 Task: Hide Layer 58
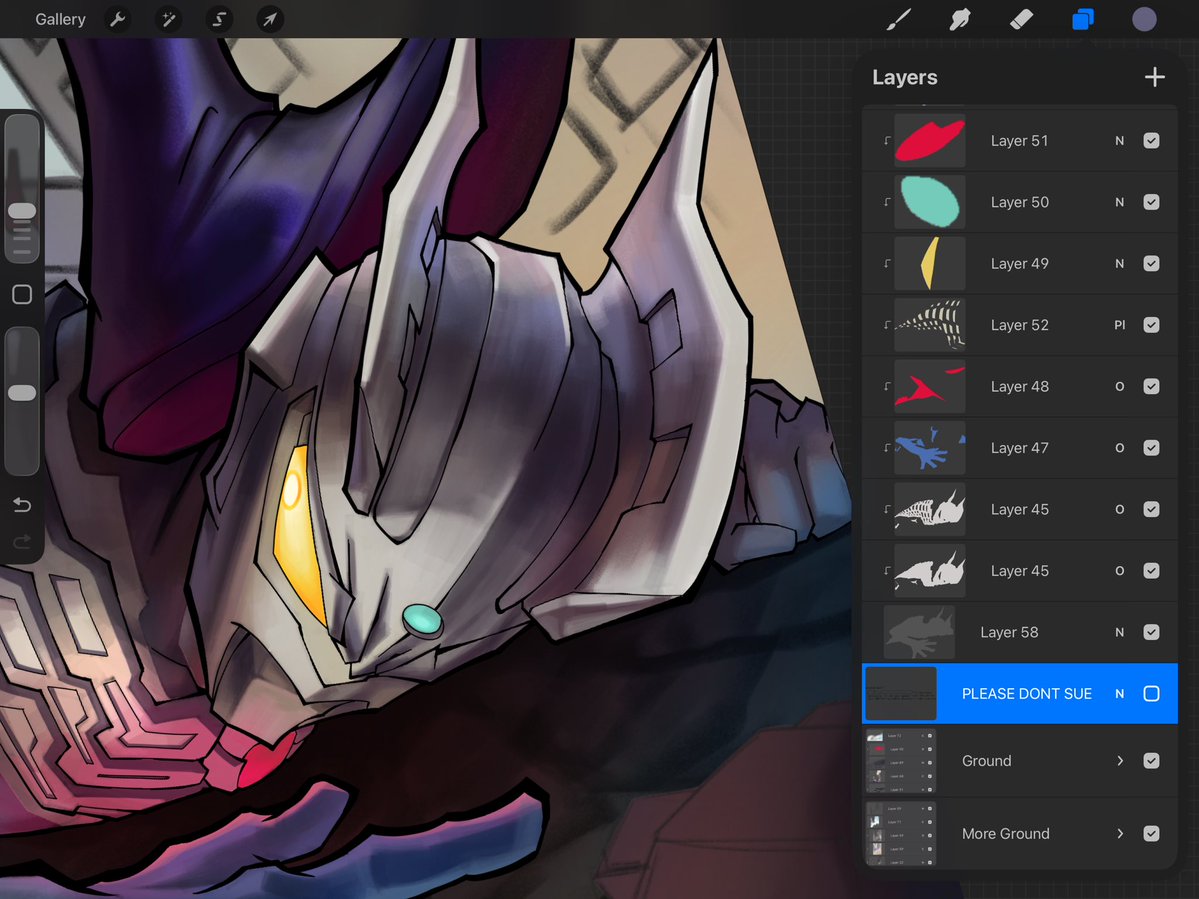pos(1152,632)
